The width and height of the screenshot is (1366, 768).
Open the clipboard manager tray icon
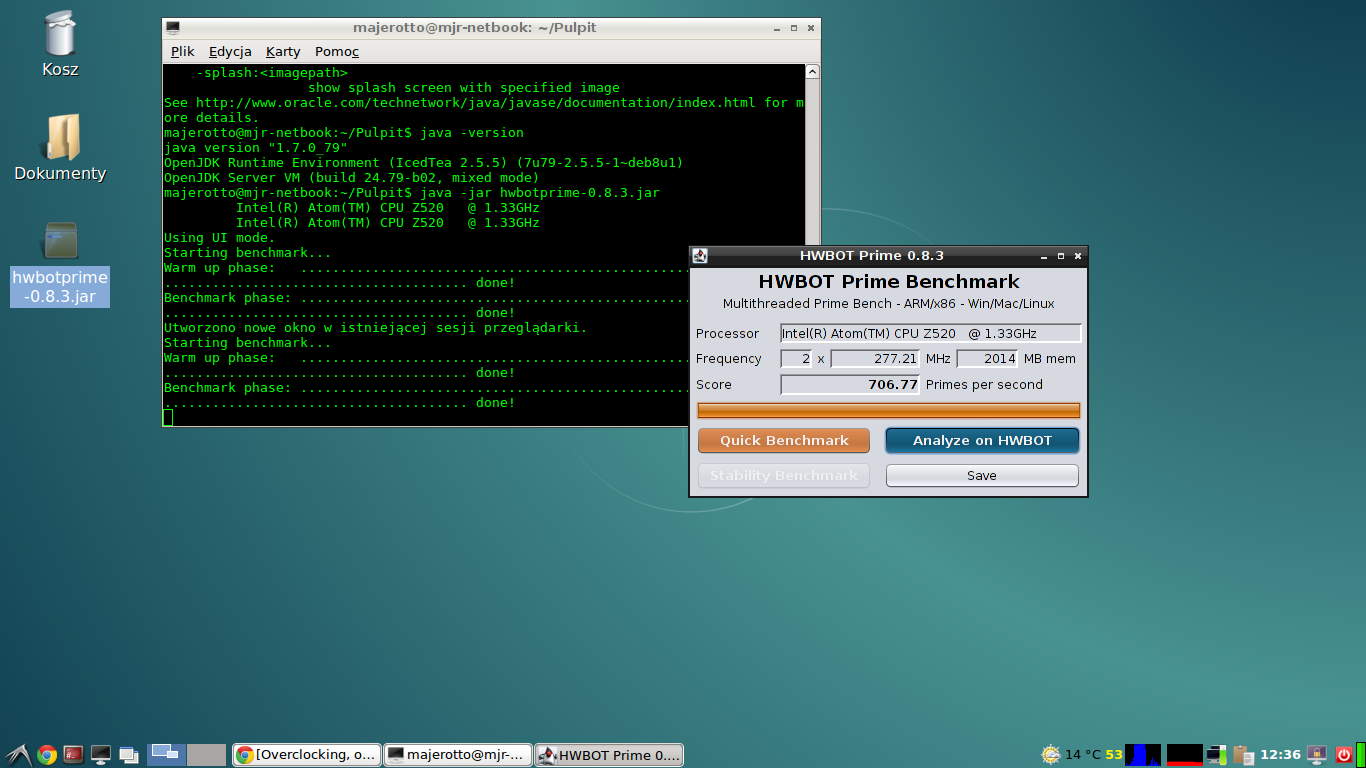click(x=1243, y=755)
